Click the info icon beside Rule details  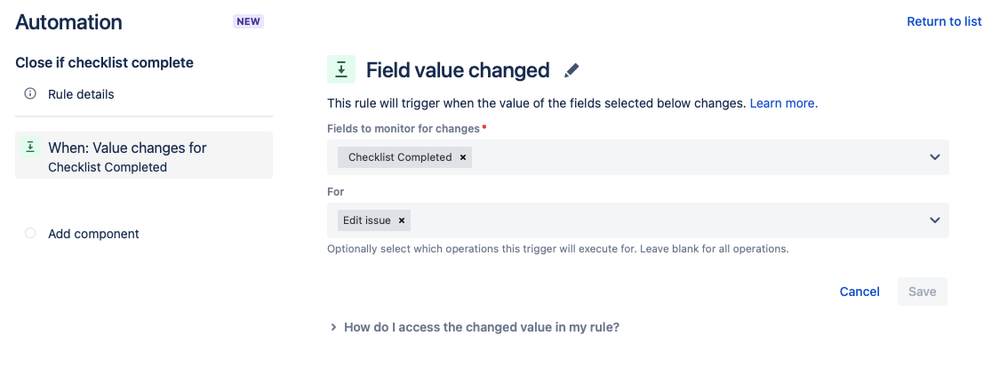pyautogui.click(x=29, y=94)
